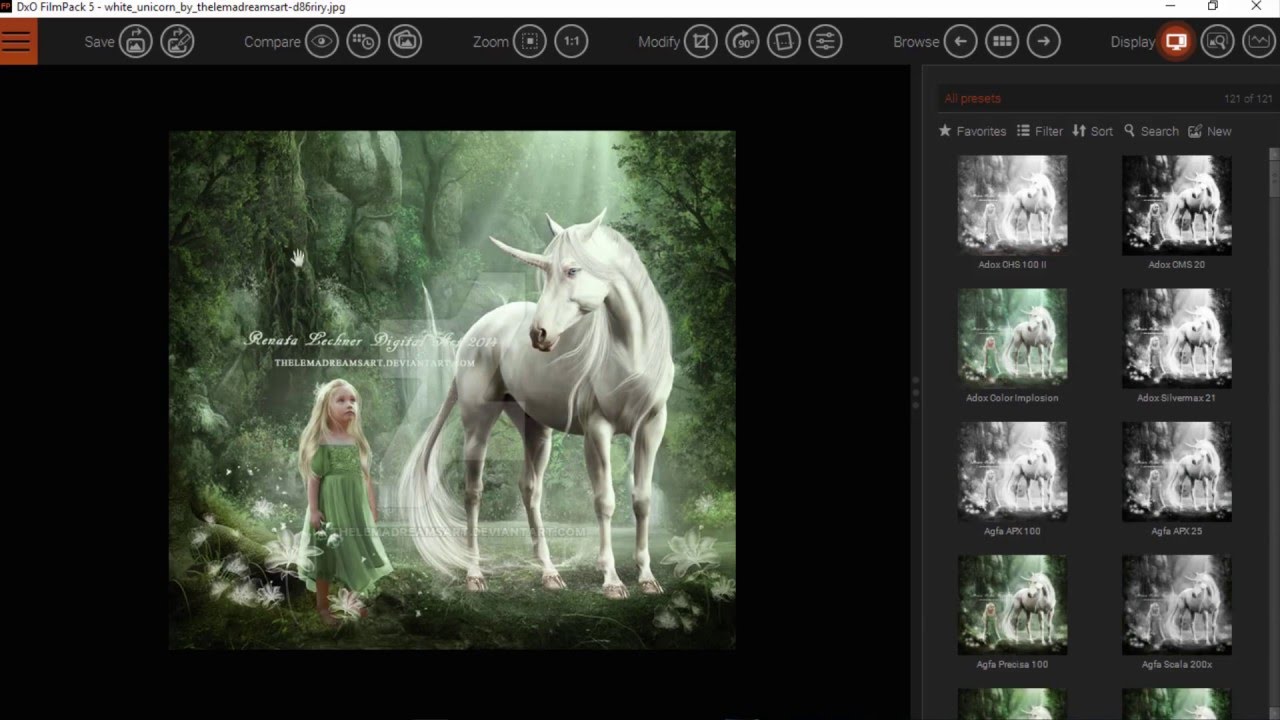Restore down the FilmPack window

click(1212, 6)
